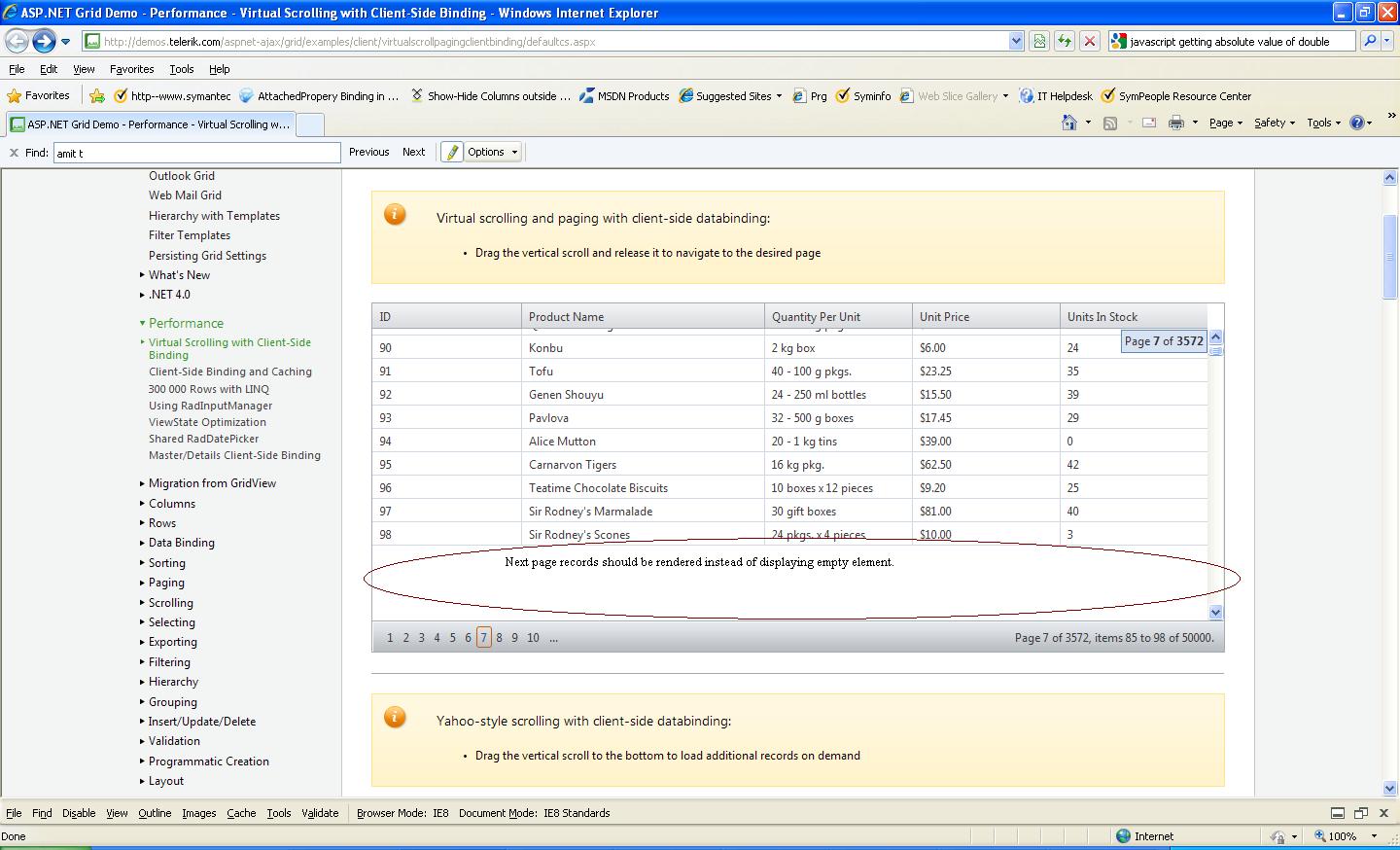Open the Disable menu in developer toolbar
1400x850 pixels.
tap(79, 813)
